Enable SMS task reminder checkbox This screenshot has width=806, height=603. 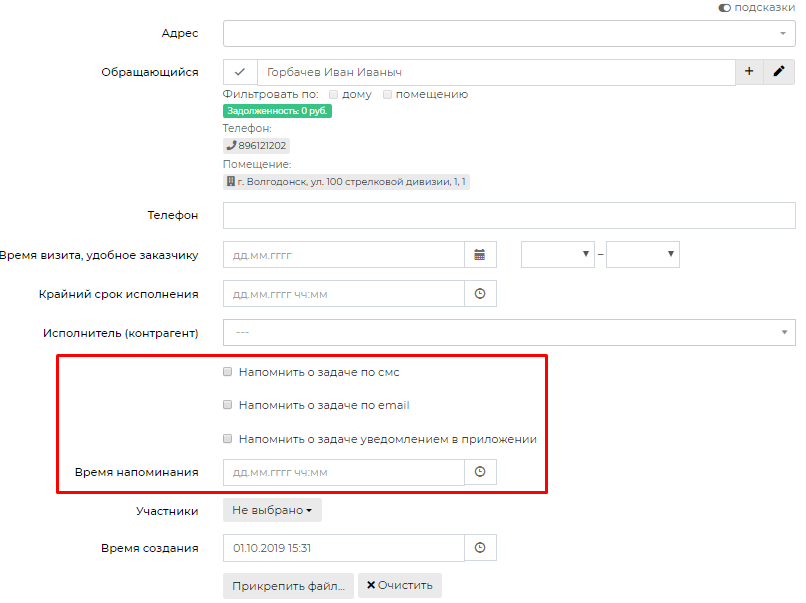click(x=227, y=372)
